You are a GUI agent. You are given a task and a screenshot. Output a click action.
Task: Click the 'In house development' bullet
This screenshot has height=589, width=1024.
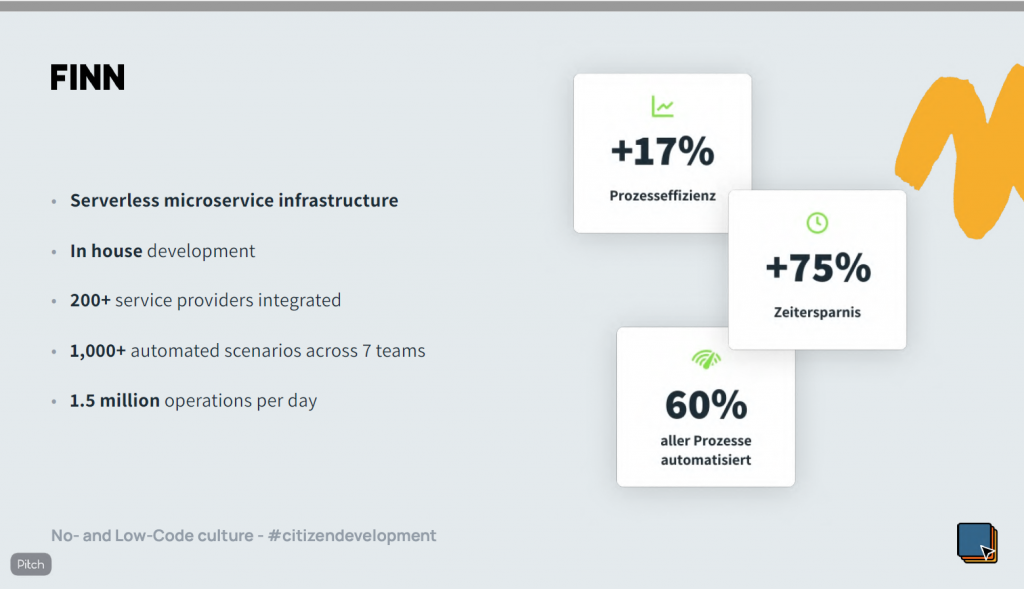(162, 251)
